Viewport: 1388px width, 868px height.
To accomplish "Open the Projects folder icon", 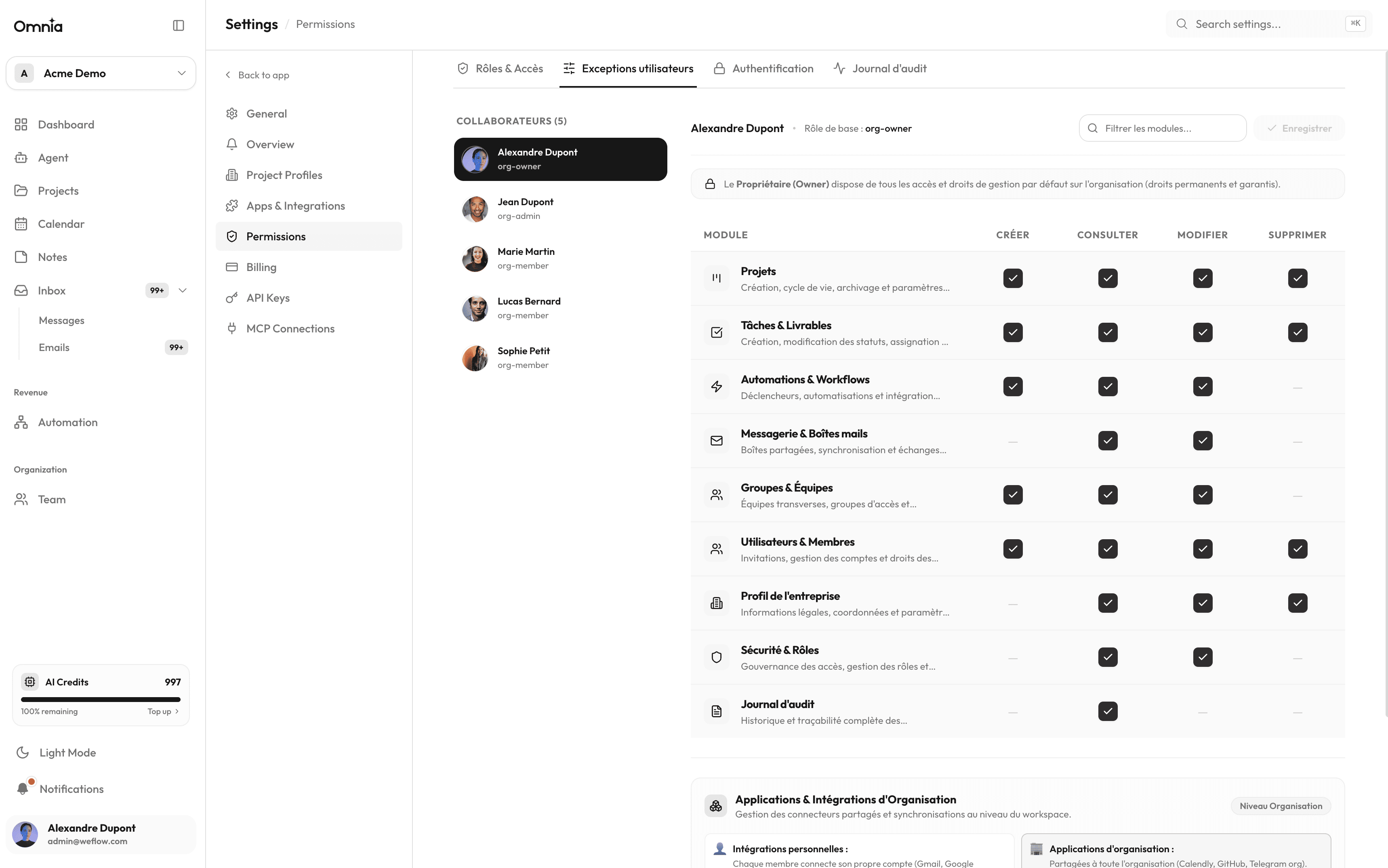I will click(21, 191).
